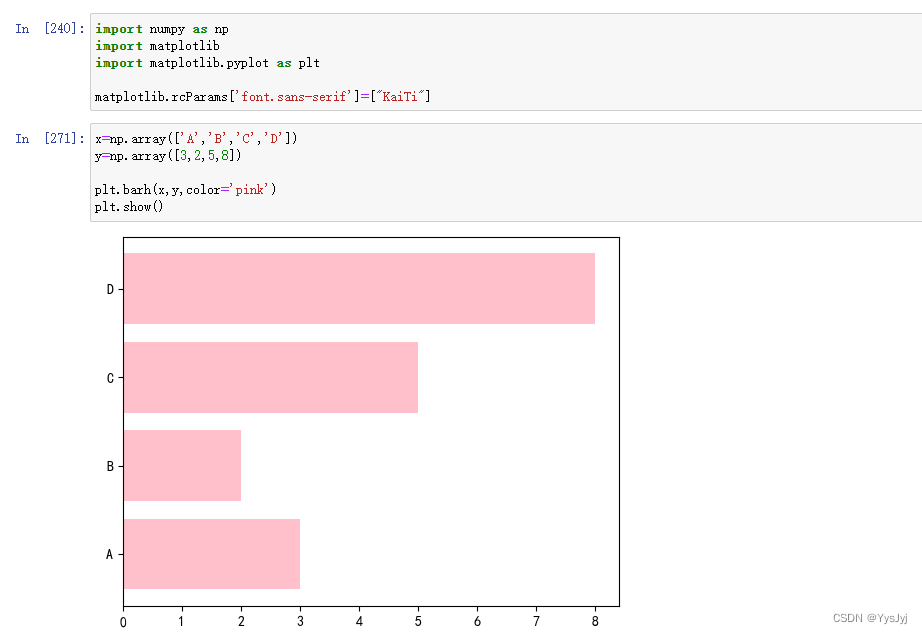
Task: Click the y-axis label D
Action: coord(110,289)
